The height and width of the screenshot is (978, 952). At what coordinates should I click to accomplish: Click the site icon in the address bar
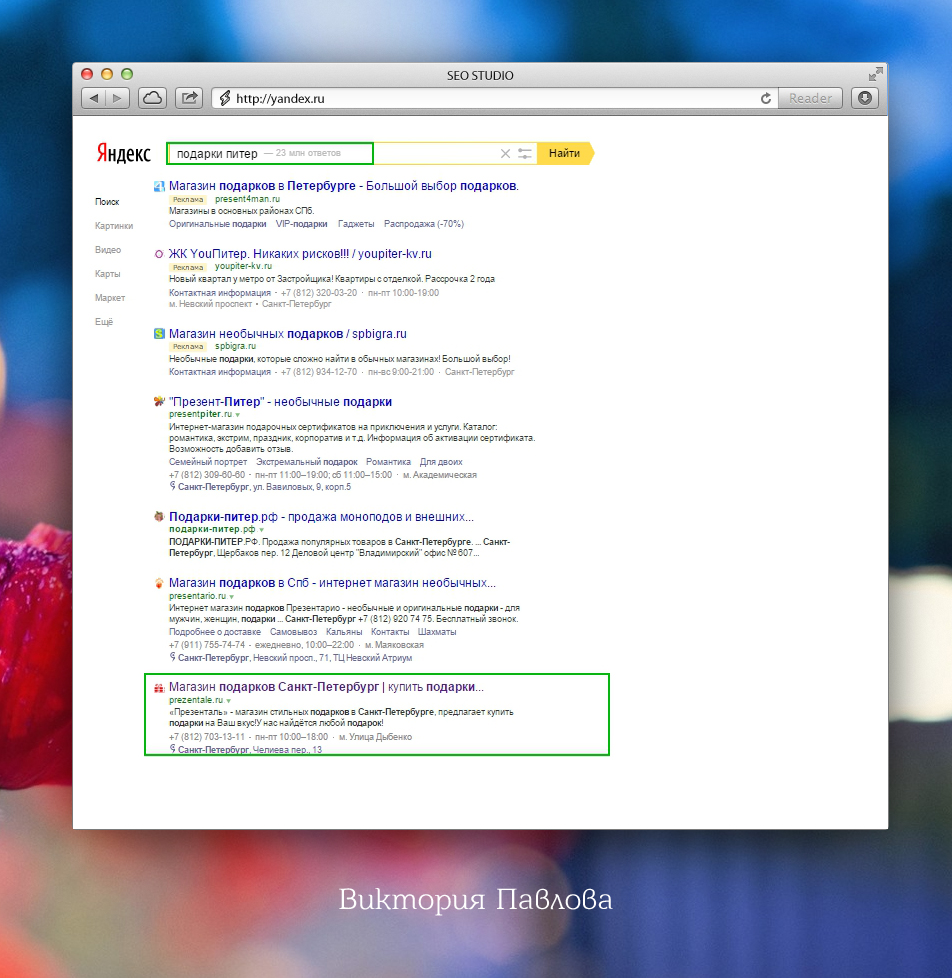pos(225,99)
